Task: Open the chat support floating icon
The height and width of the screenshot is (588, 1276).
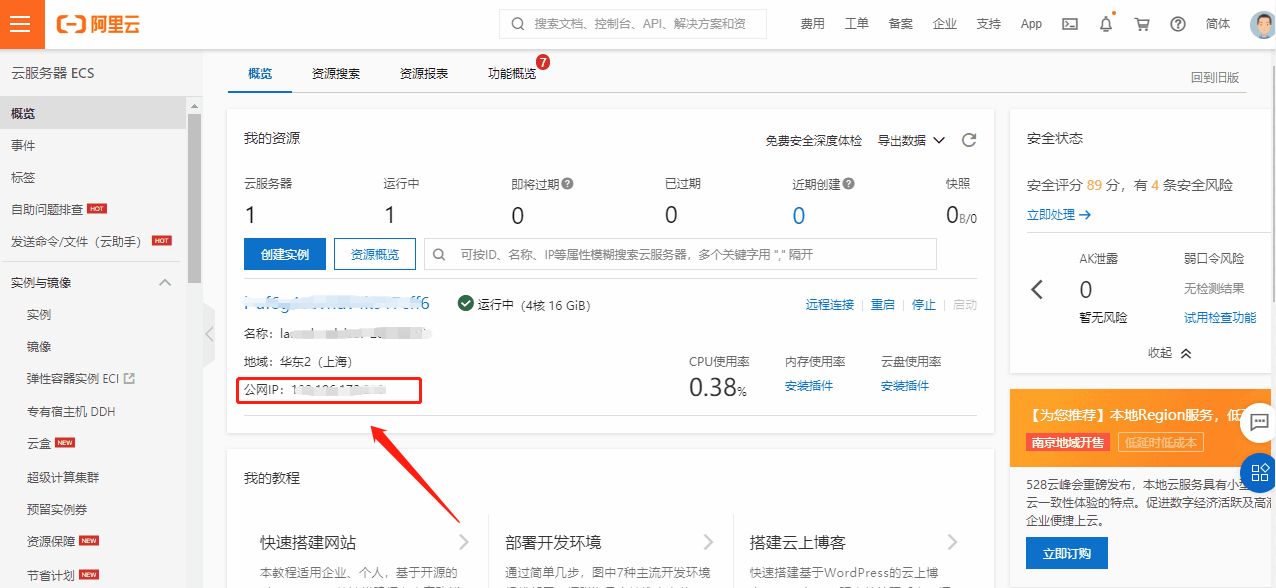Action: pyautogui.click(x=1259, y=422)
